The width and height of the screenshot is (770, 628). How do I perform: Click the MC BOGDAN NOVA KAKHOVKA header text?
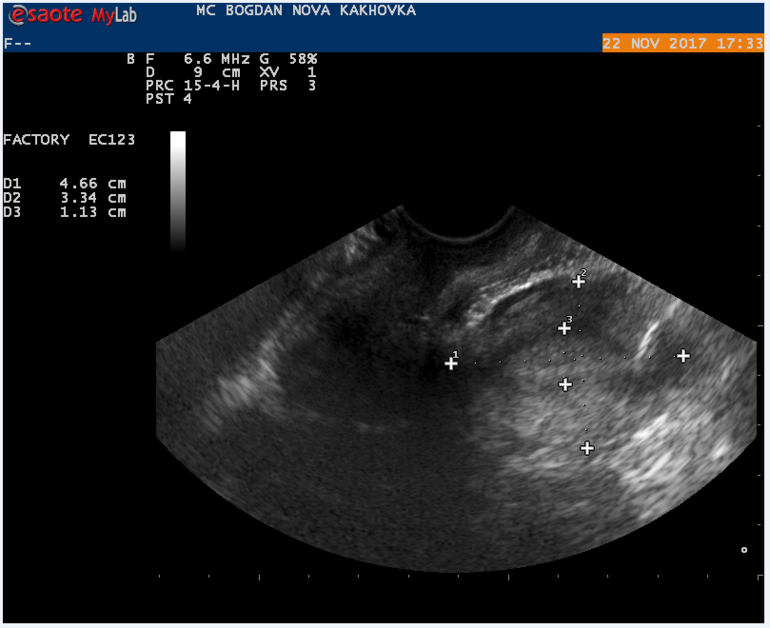[306, 11]
